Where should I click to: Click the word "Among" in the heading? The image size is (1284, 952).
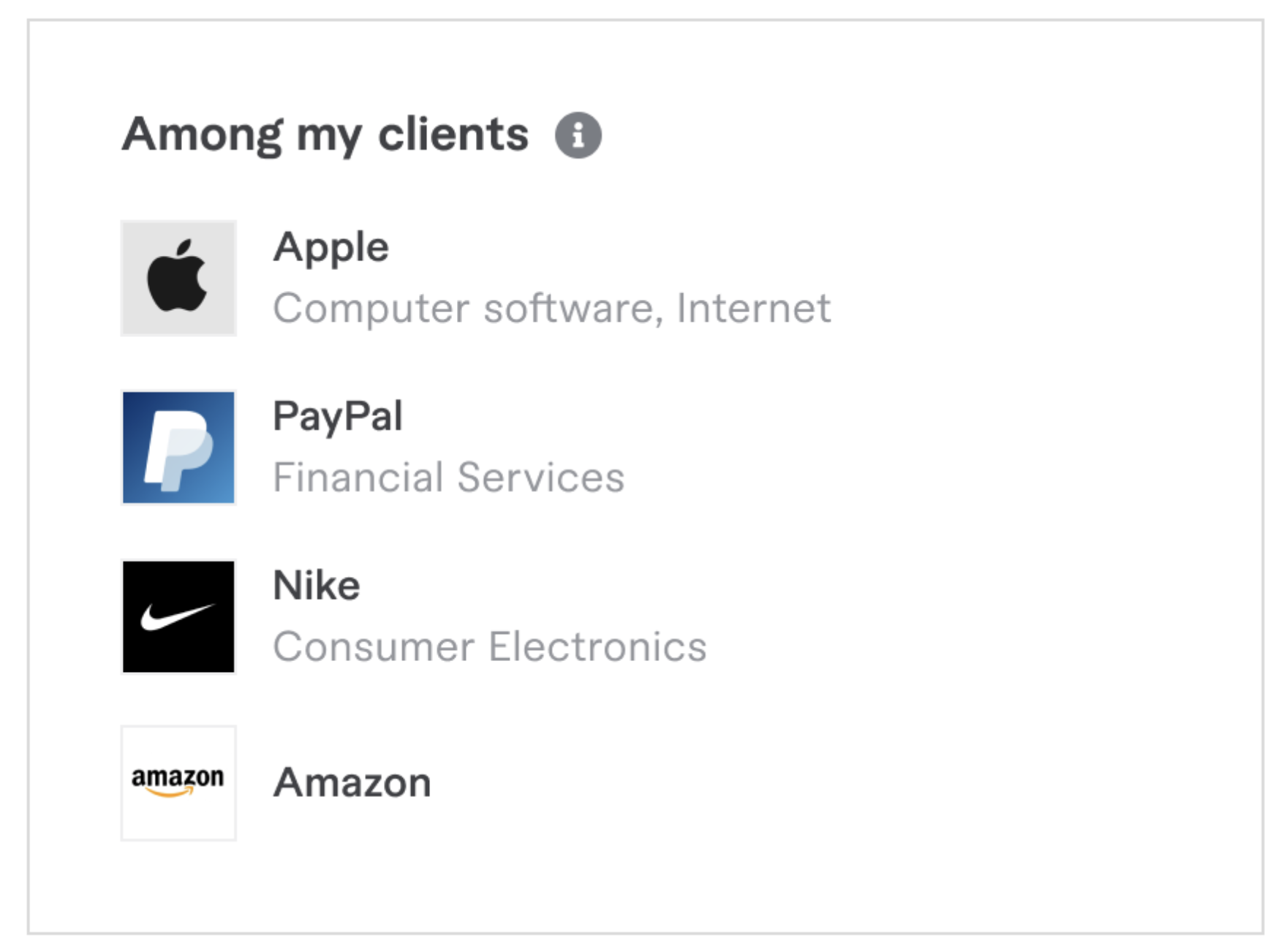(x=202, y=135)
